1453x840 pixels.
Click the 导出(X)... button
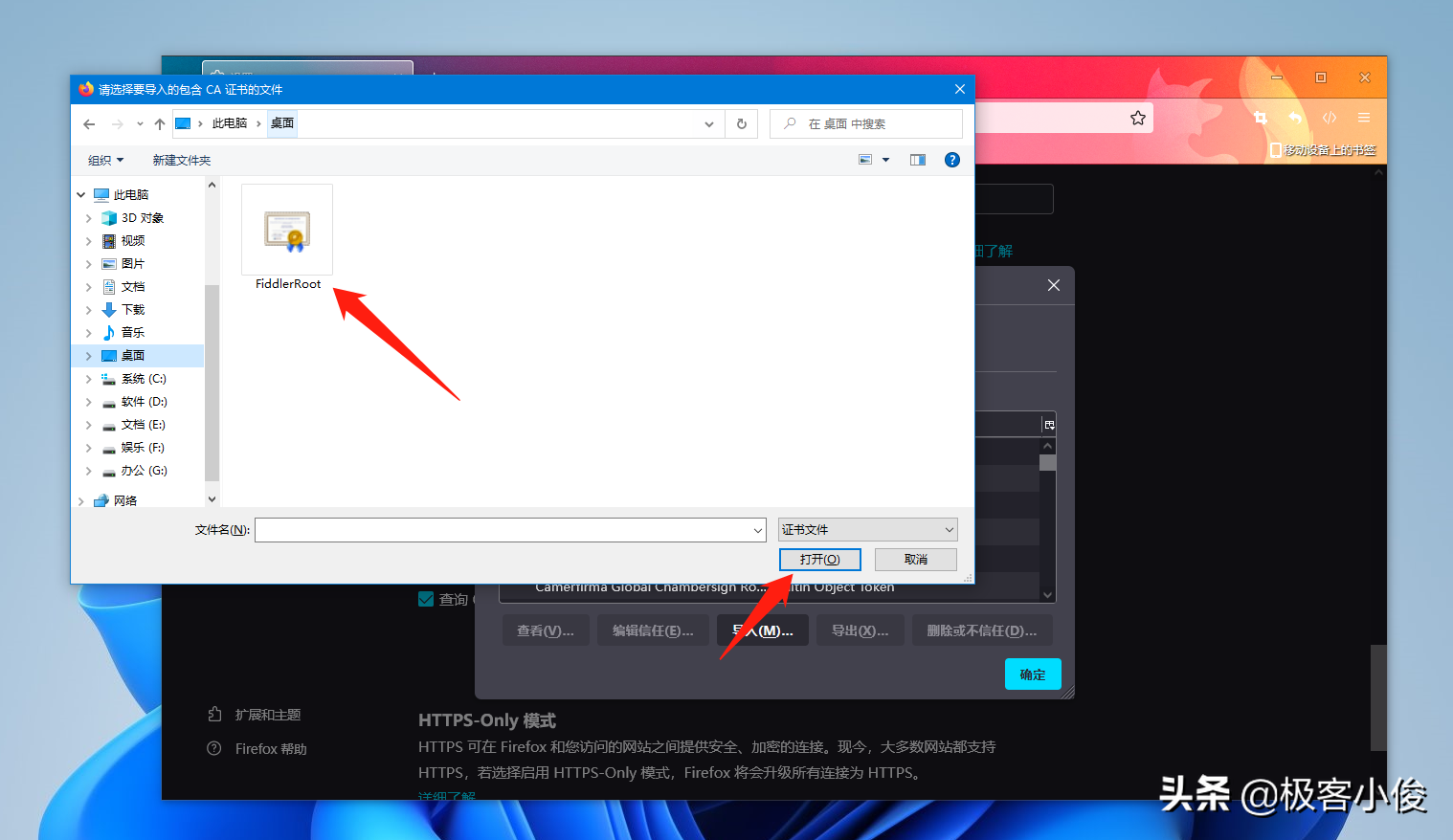(x=860, y=630)
